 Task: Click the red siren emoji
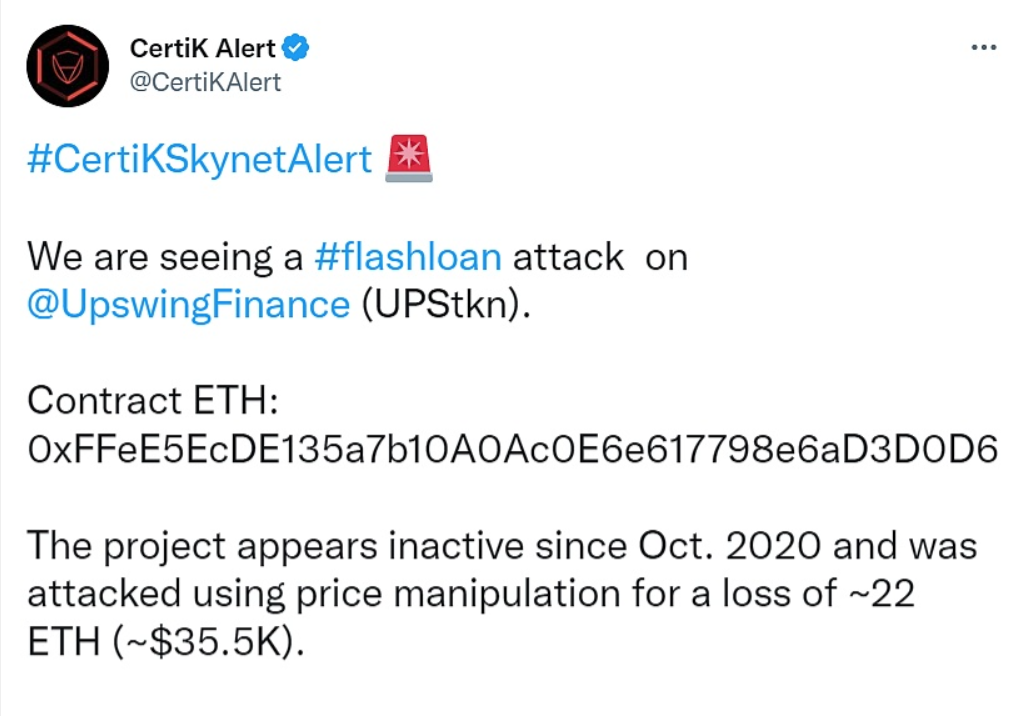408,160
